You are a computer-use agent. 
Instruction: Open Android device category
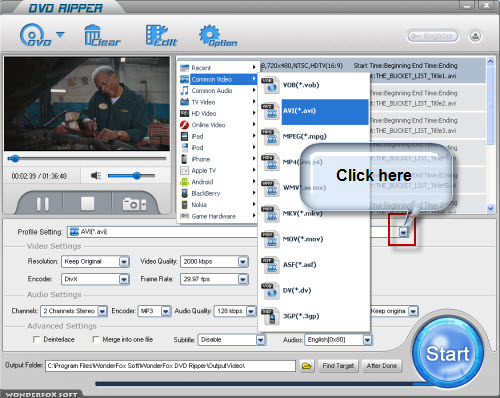click(x=218, y=182)
